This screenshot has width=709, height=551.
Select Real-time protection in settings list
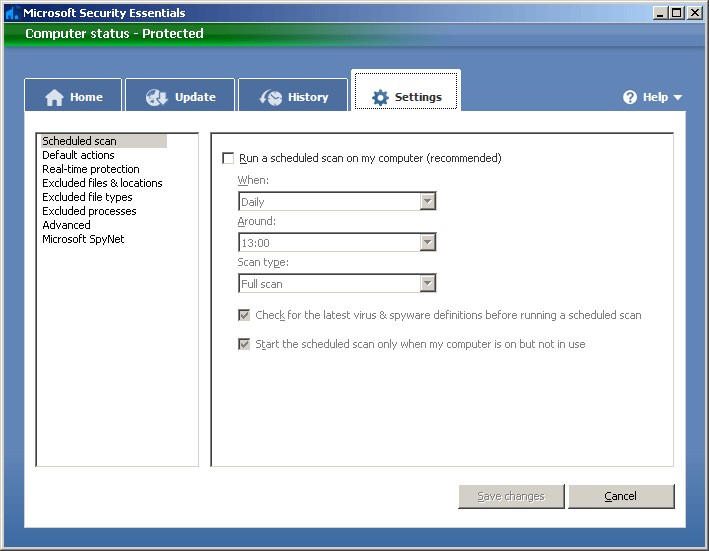91,169
